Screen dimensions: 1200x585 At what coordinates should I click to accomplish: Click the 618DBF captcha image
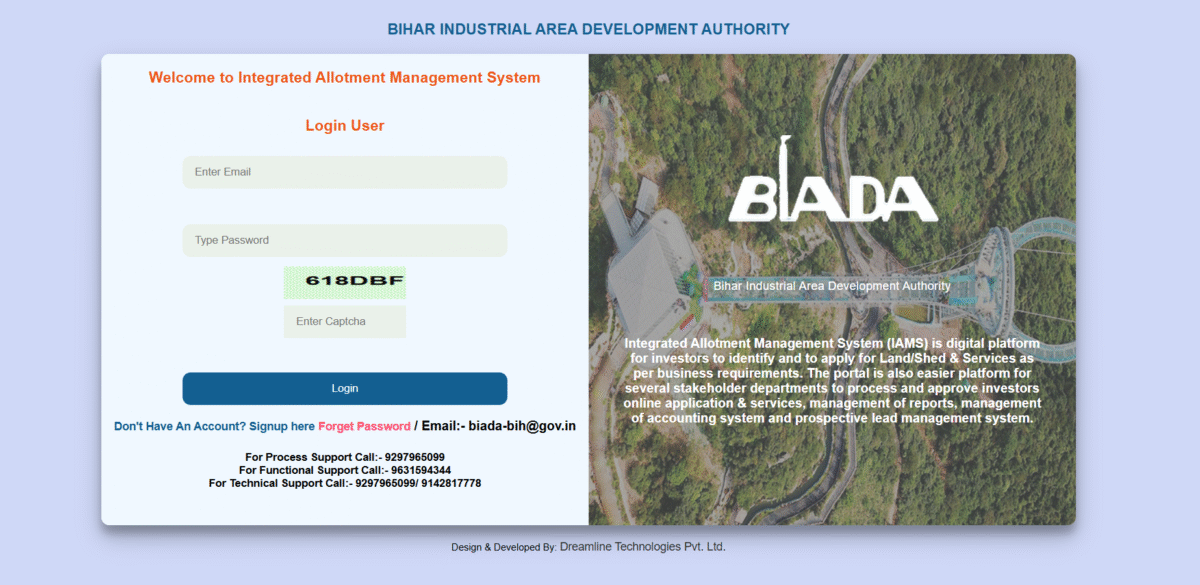(344, 282)
